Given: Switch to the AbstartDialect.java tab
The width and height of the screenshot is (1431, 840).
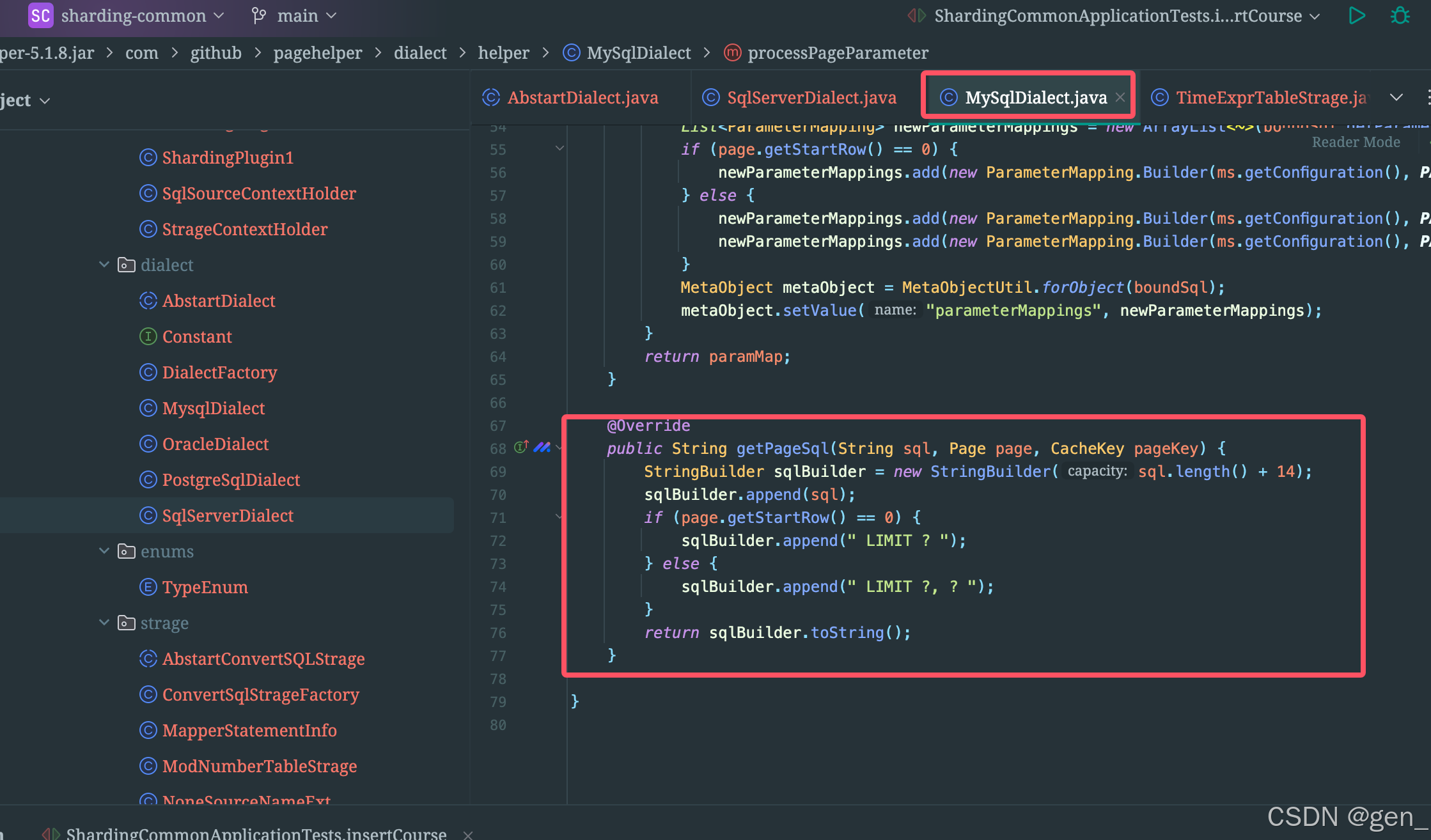Looking at the screenshot, I should pos(582,97).
